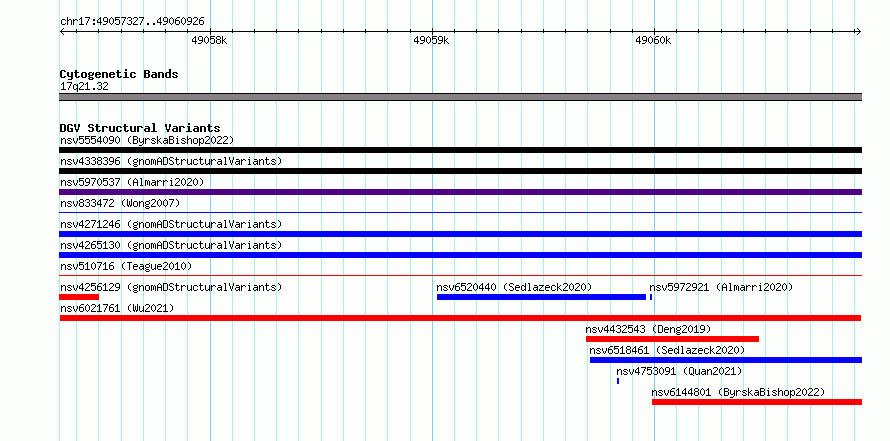Select the thin blue nsv833472 line
The height and width of the screenshot is (441, 890).
(460, 213)
